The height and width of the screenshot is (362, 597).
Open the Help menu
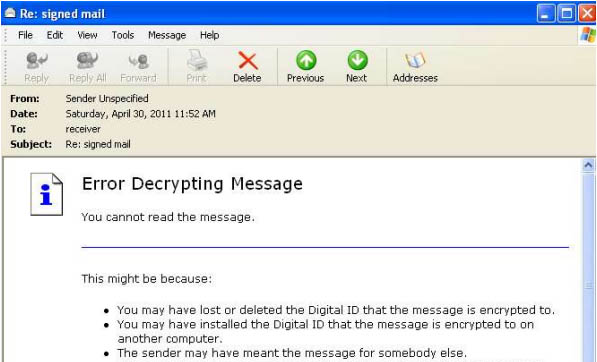(209, 35)
